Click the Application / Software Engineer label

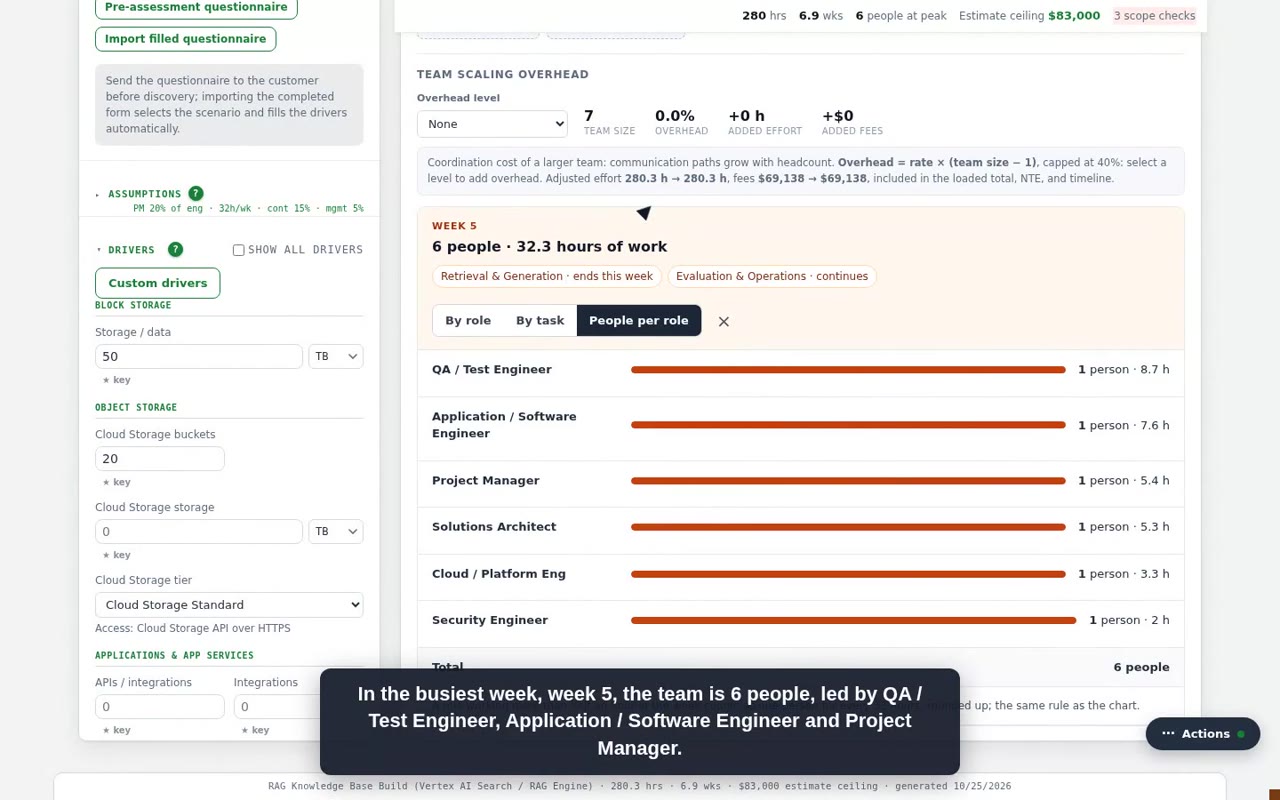point(504,425)
